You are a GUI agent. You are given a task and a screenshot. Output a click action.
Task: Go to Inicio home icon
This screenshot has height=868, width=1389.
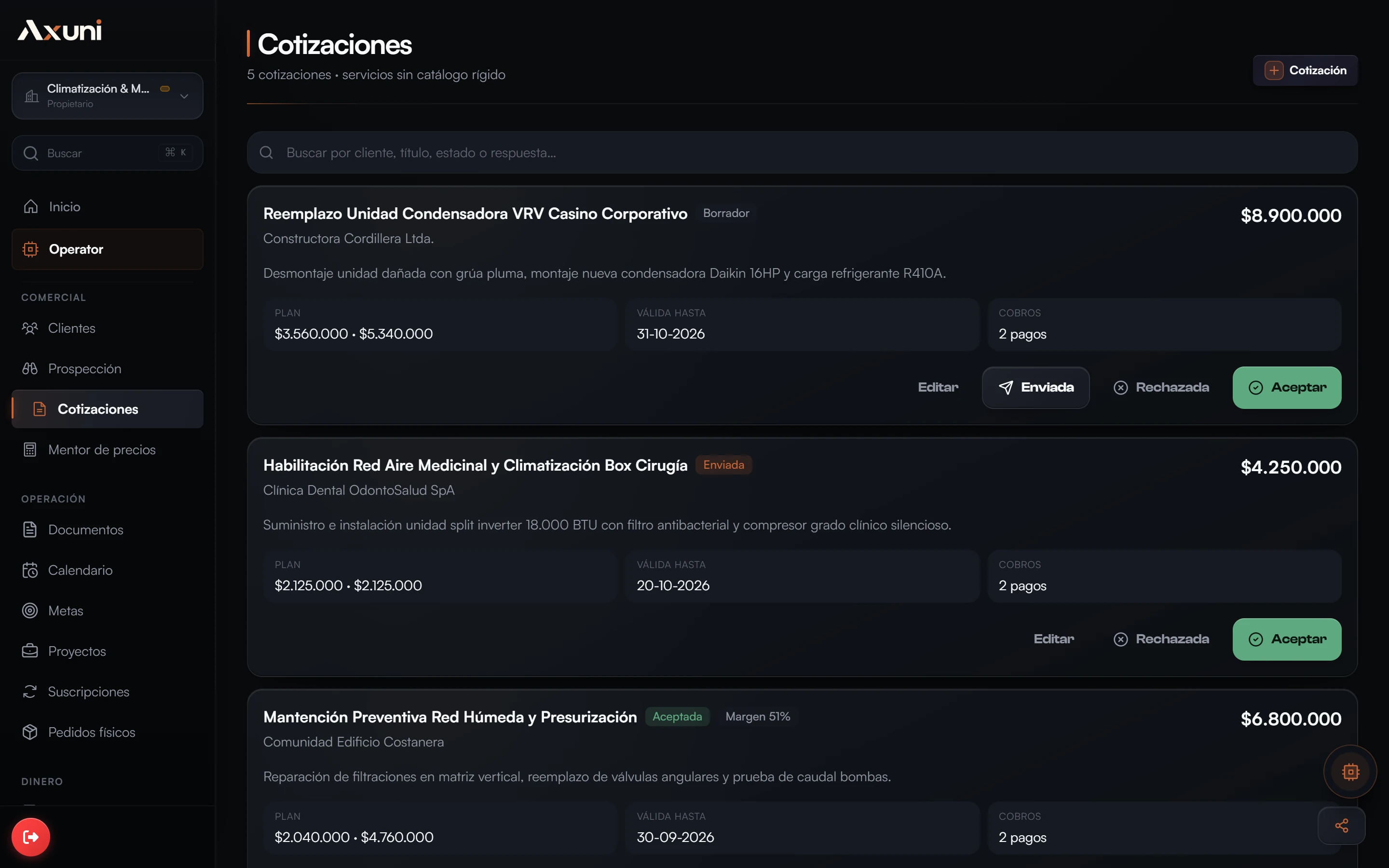tap(31, 207)
